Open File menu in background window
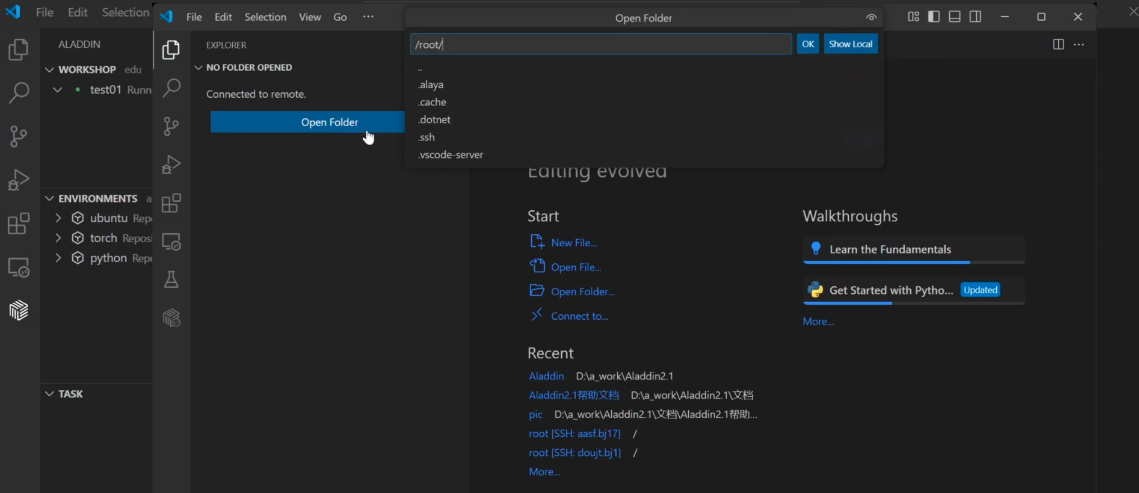 44,12
